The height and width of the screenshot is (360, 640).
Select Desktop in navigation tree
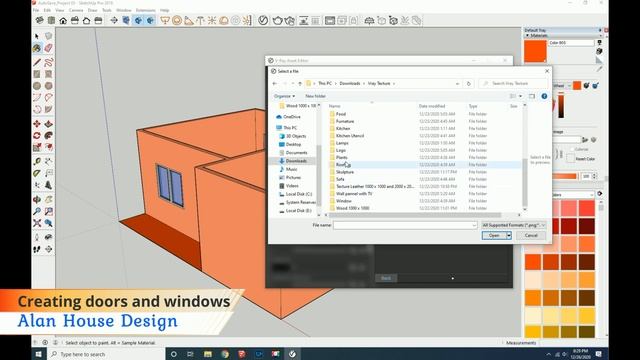click(293, 144)
